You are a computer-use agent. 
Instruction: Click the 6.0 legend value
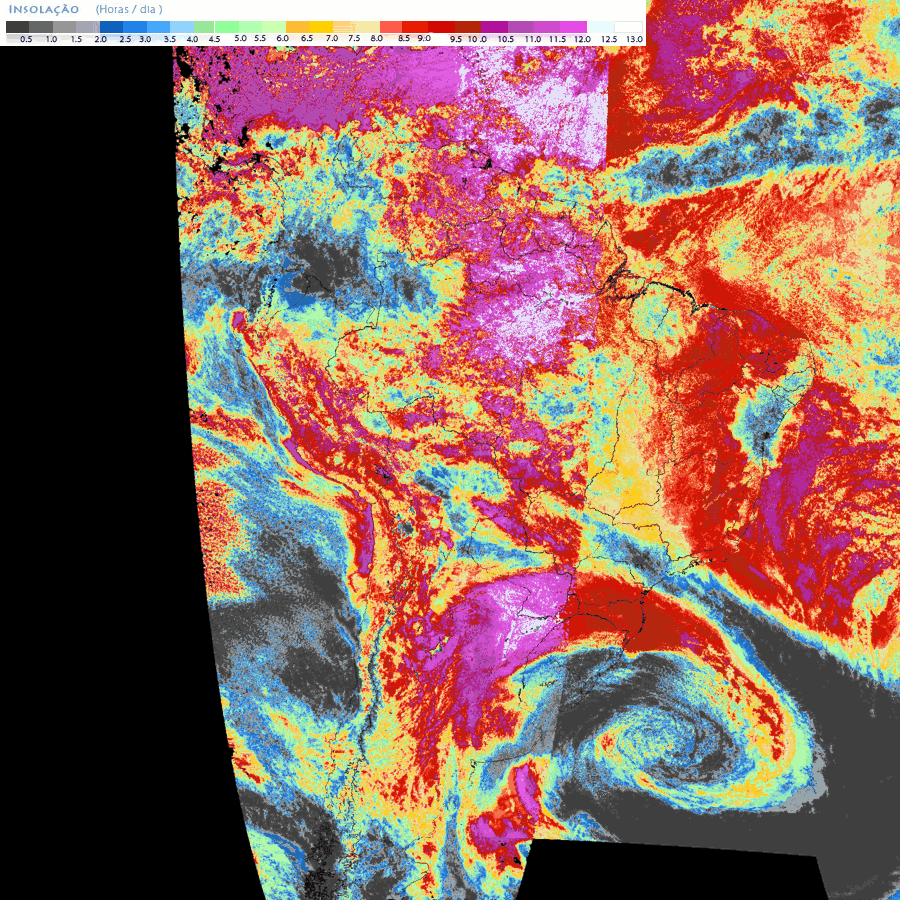click(x=282, y=38)
